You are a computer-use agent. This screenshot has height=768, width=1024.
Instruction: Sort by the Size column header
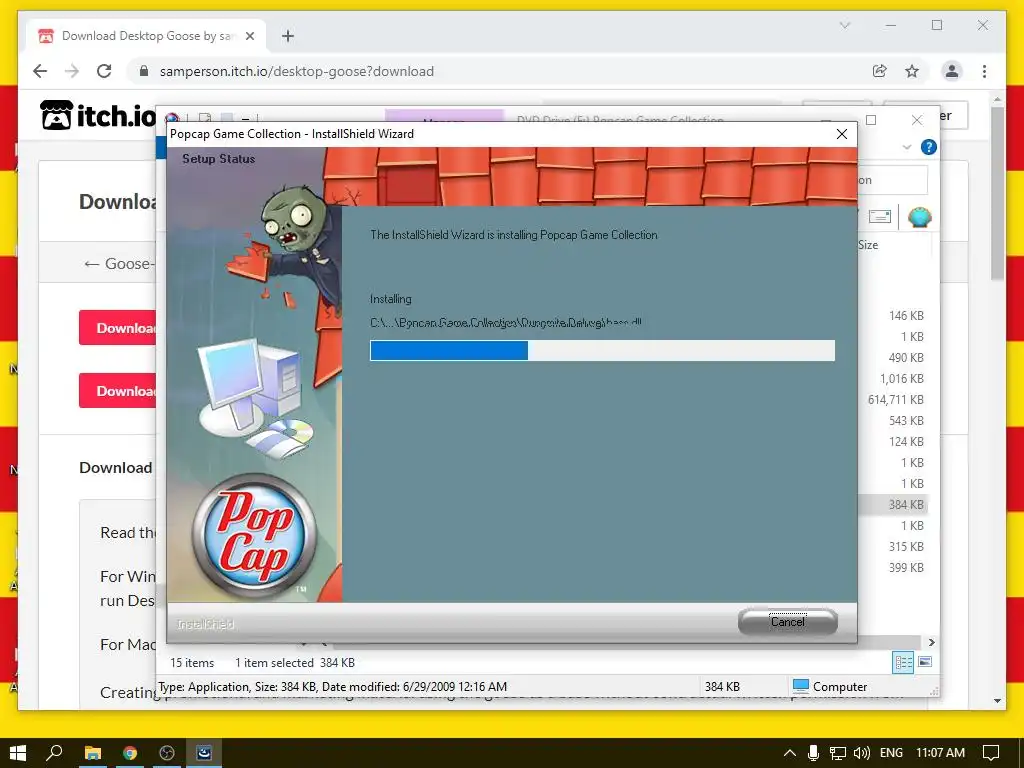(x=868, y=245)
